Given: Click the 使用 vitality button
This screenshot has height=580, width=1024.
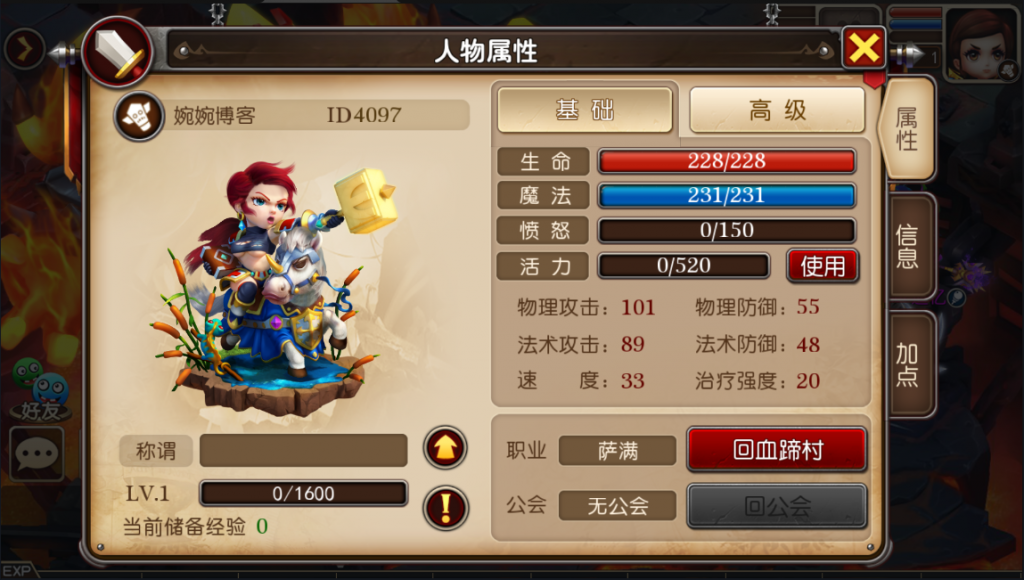Looking at the screenshot, I should (x=822, y=266).
